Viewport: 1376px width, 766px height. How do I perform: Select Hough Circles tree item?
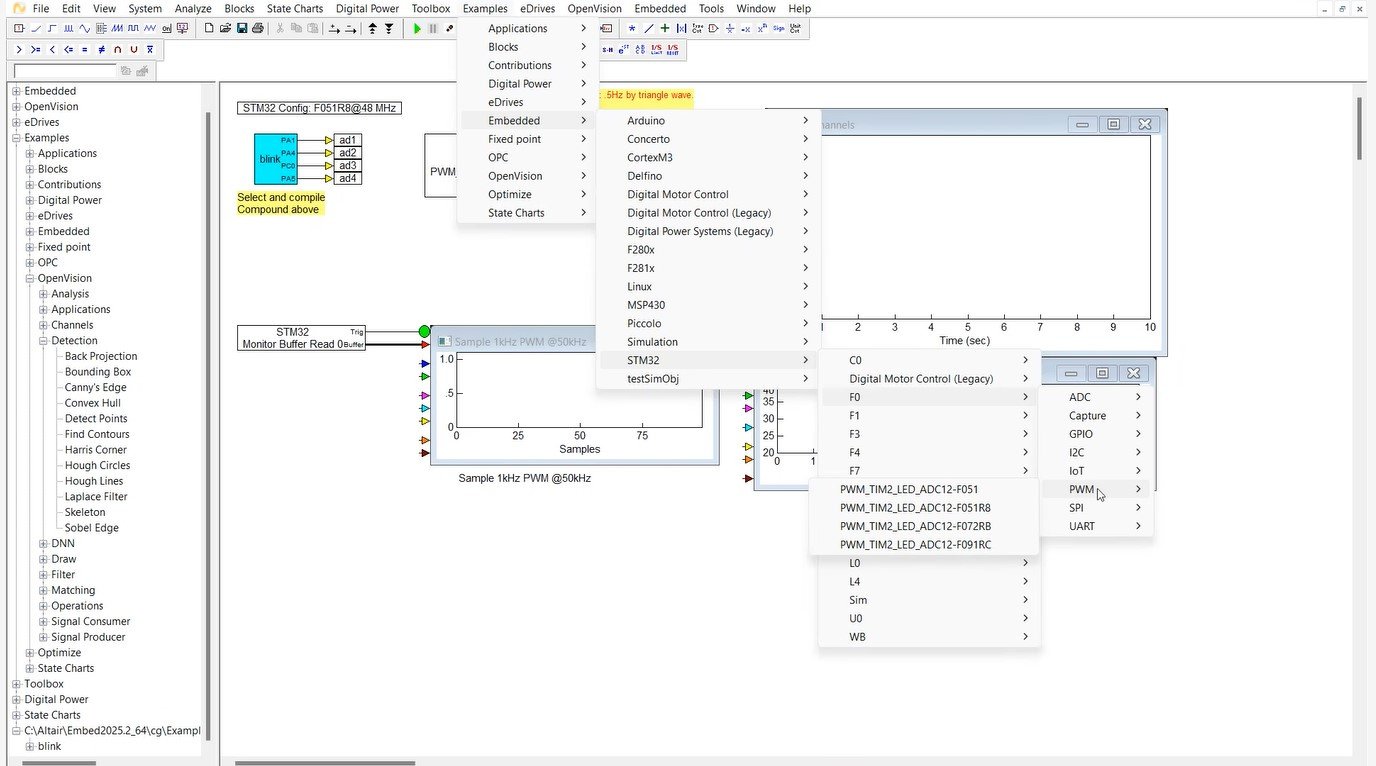(98, 465)
